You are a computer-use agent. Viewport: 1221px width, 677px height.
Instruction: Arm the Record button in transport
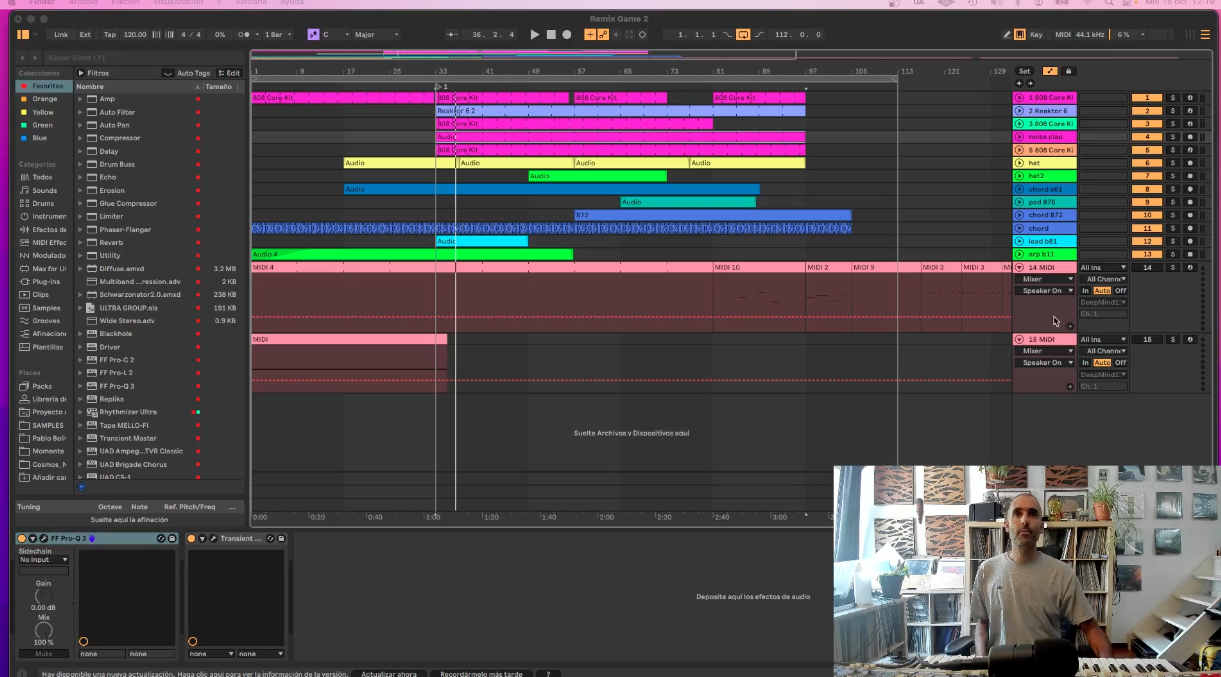coord(567,35)
